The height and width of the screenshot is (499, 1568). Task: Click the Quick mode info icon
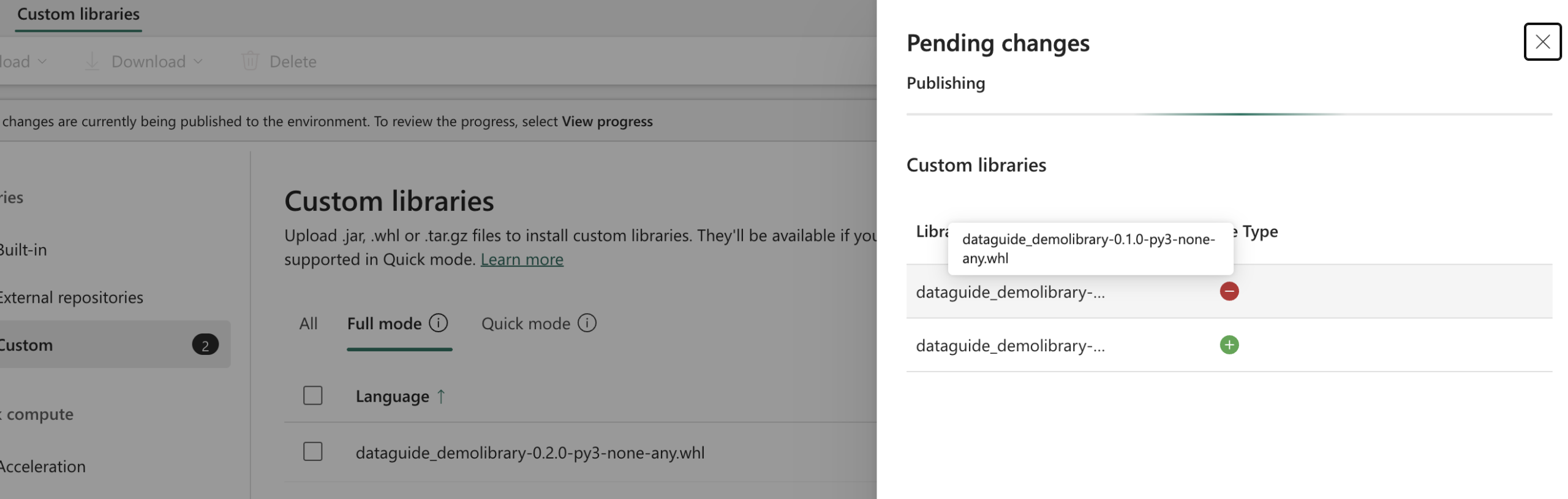(586, 322)
